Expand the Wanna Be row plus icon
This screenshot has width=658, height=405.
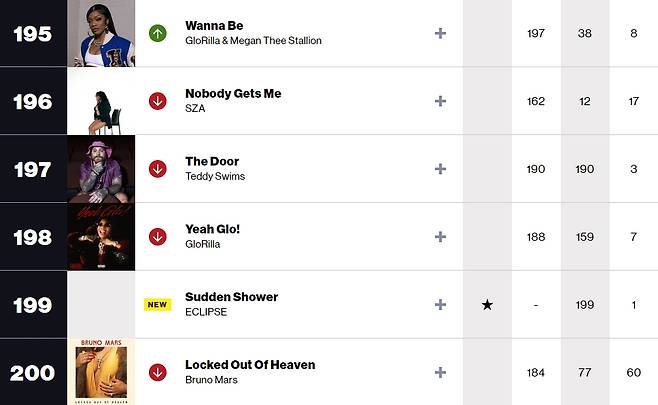click(x=440, y=33)
